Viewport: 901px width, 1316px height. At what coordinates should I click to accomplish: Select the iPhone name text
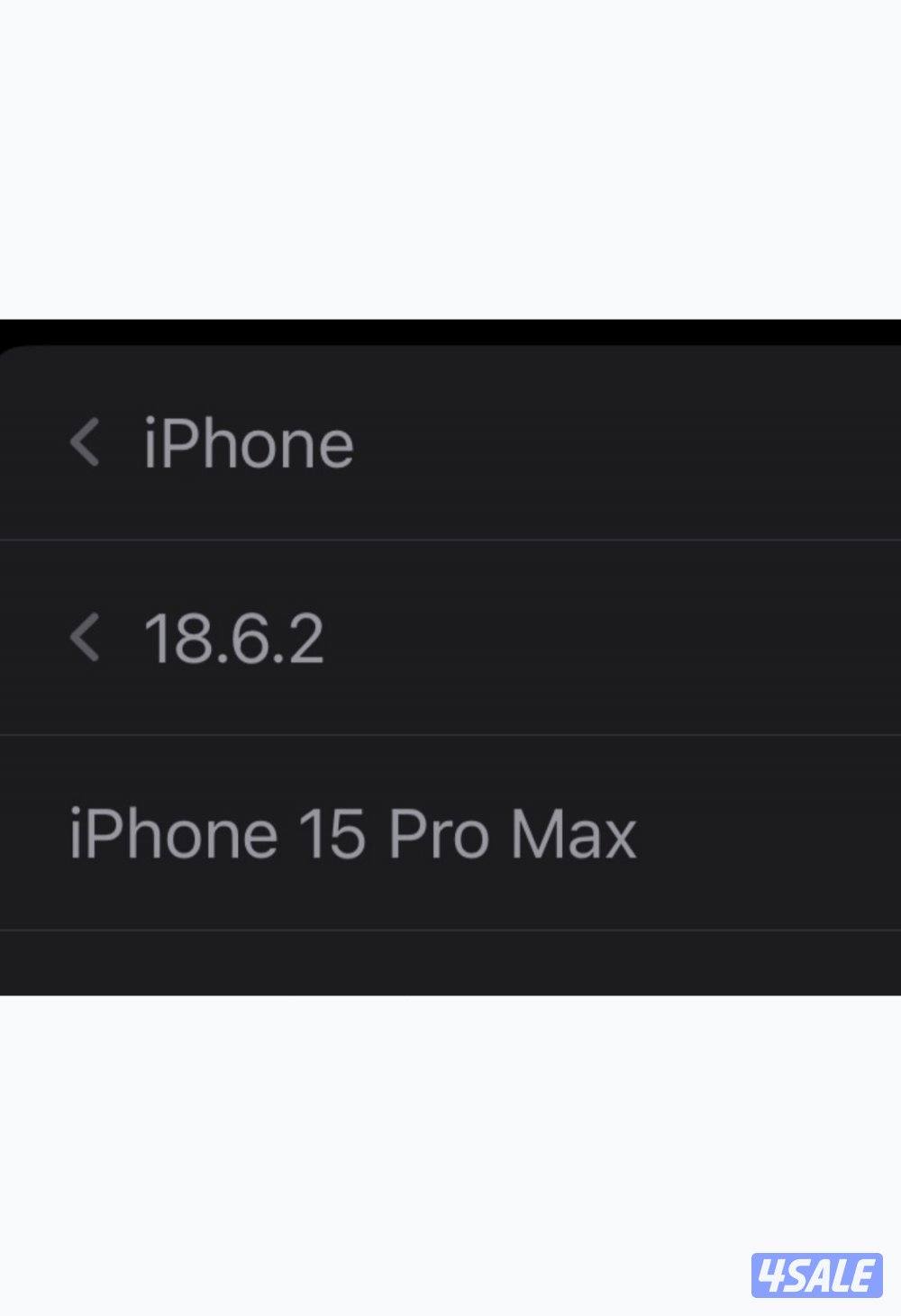(249, 444)
